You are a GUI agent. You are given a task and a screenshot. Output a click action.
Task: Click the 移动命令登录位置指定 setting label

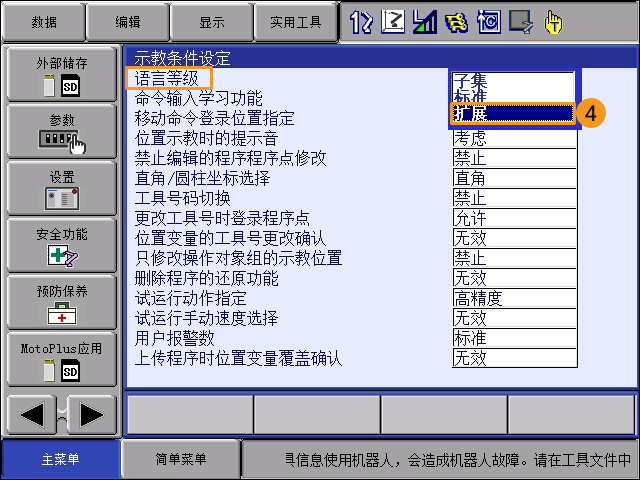click(214, 118)
